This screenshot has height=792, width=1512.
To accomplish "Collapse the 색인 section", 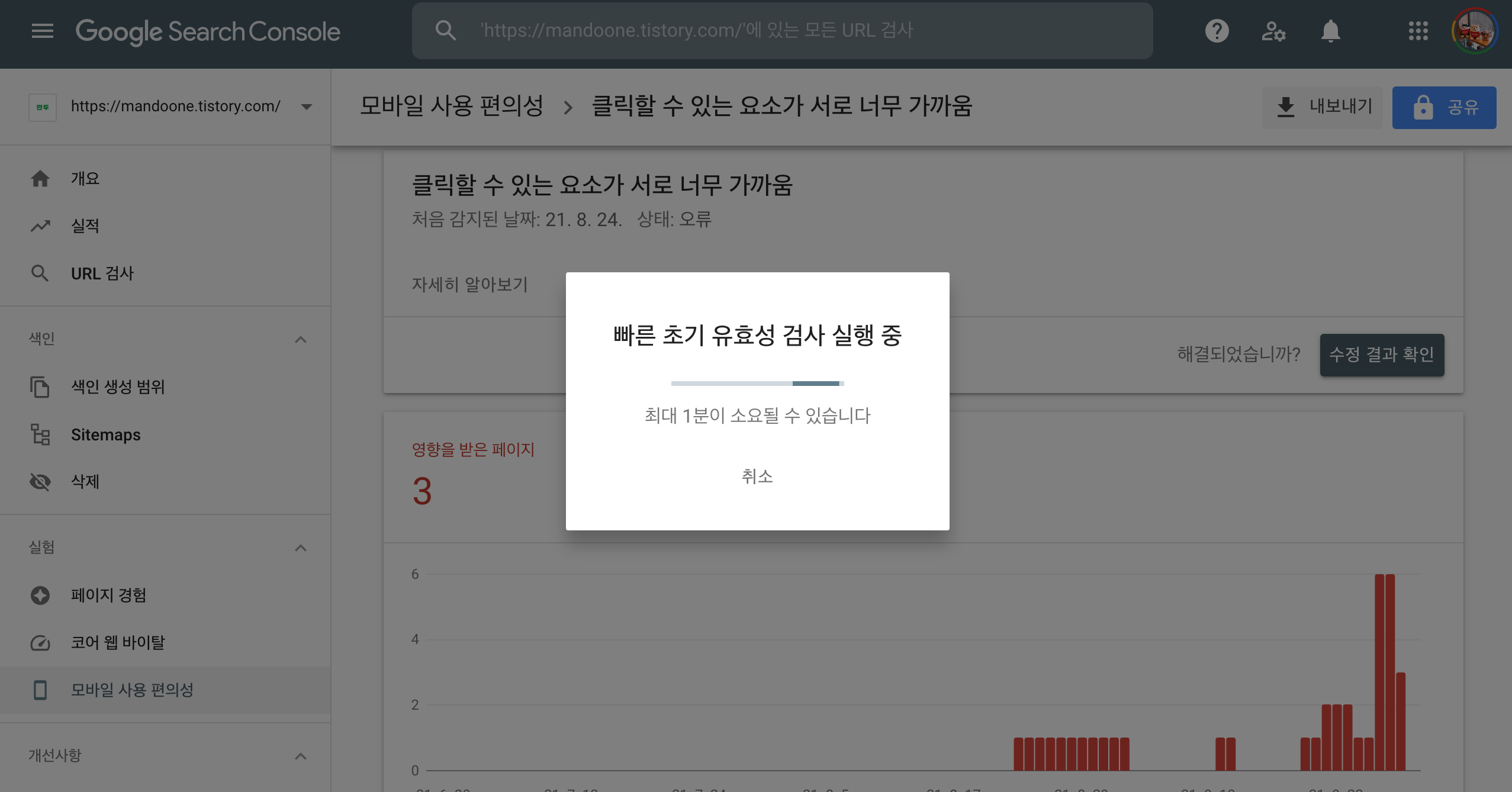I will 300,339.
